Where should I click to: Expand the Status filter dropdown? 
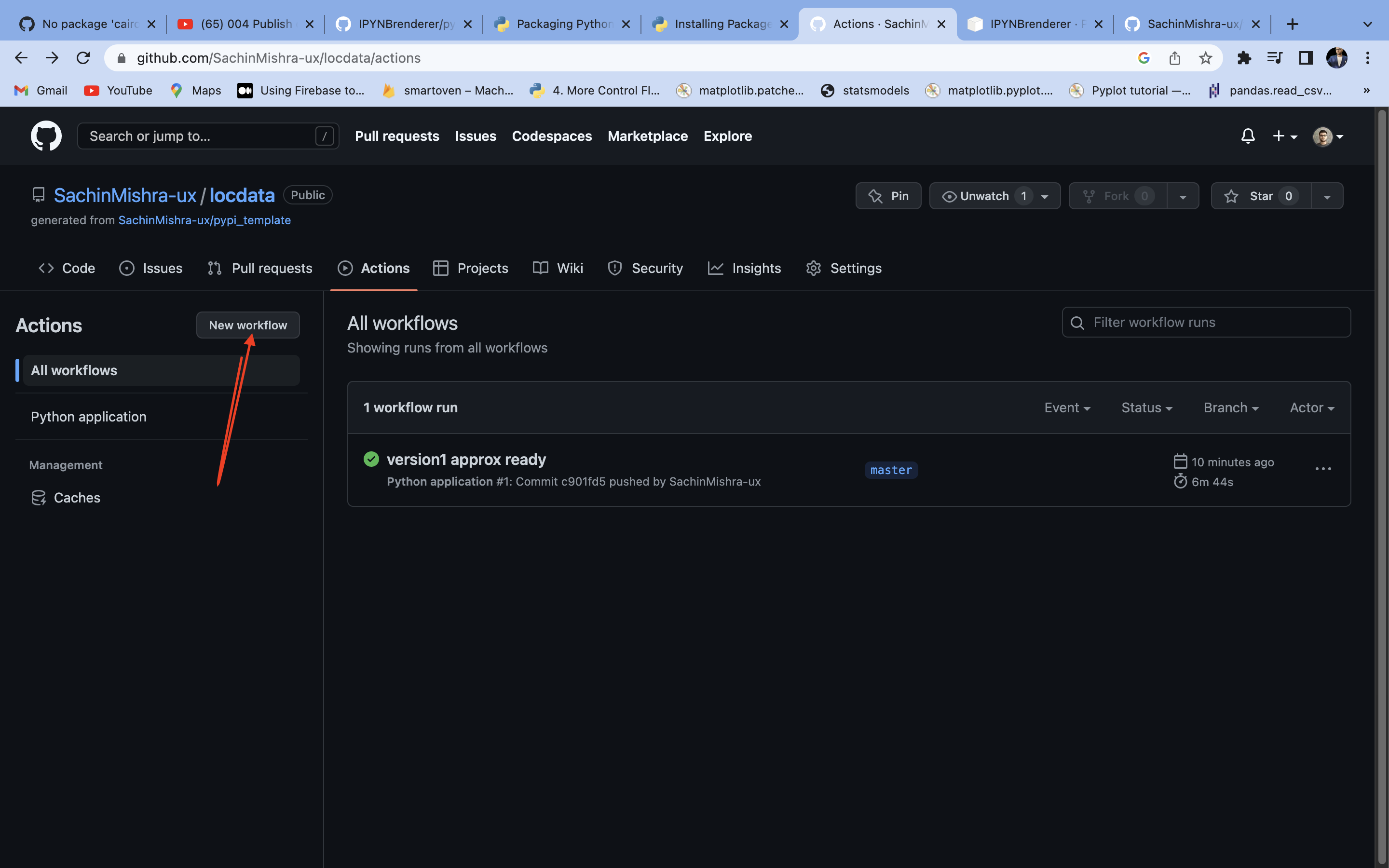[1146, 407]
